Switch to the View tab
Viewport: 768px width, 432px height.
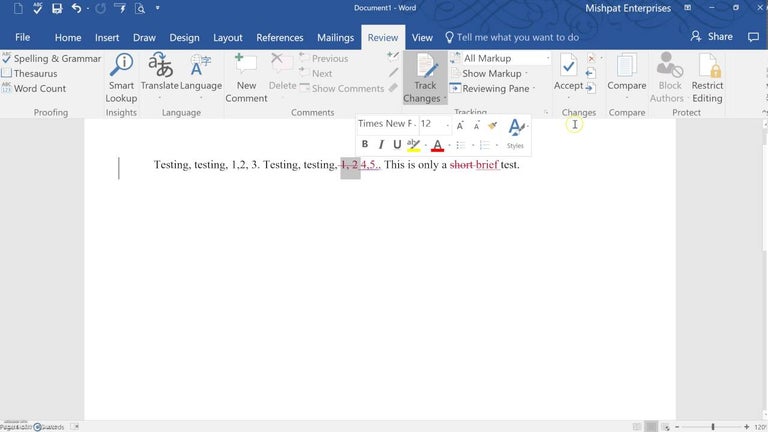(422, 38)
